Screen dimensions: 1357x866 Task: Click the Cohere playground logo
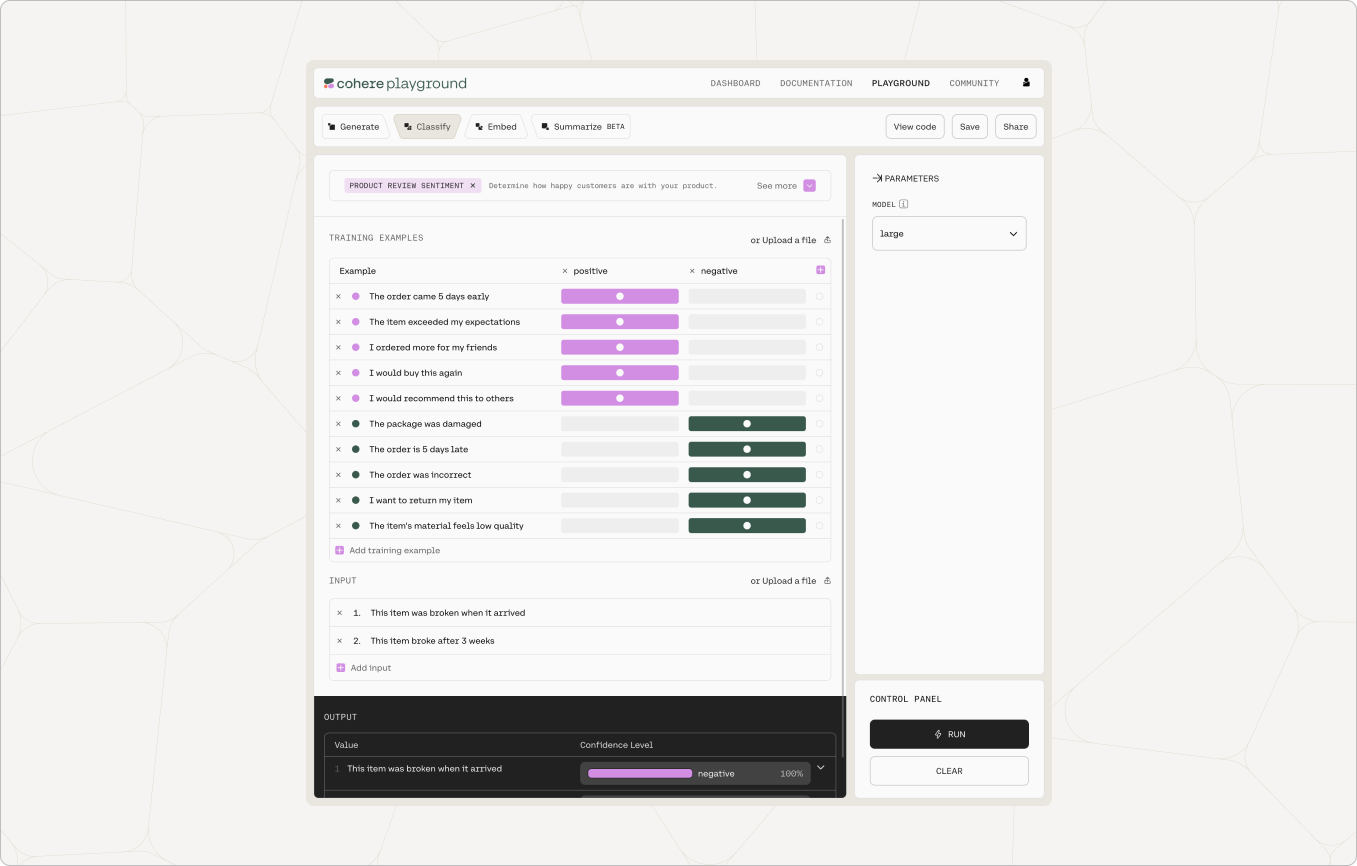395,84
